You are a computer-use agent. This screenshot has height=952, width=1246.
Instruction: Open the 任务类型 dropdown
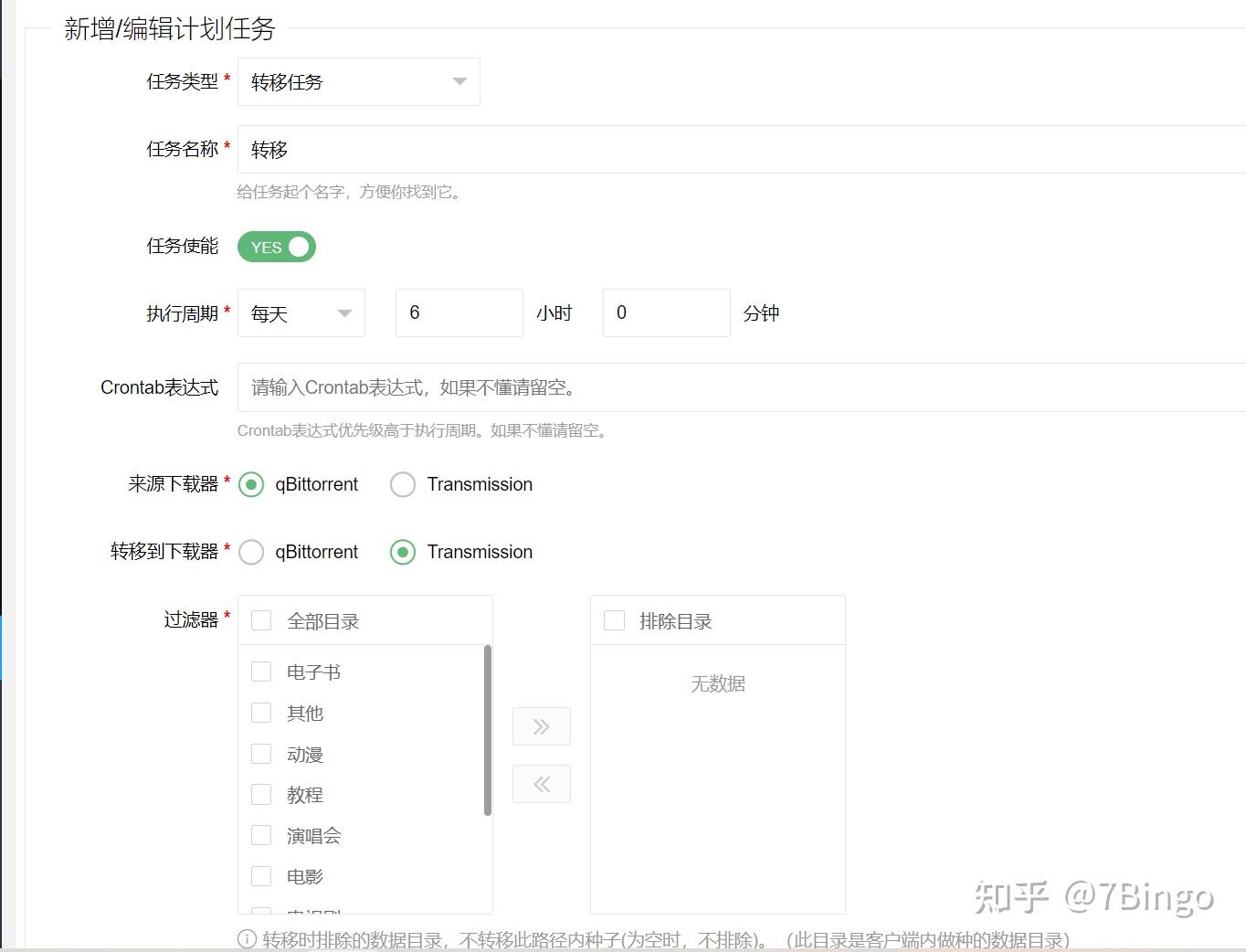[x=358, y=81]
